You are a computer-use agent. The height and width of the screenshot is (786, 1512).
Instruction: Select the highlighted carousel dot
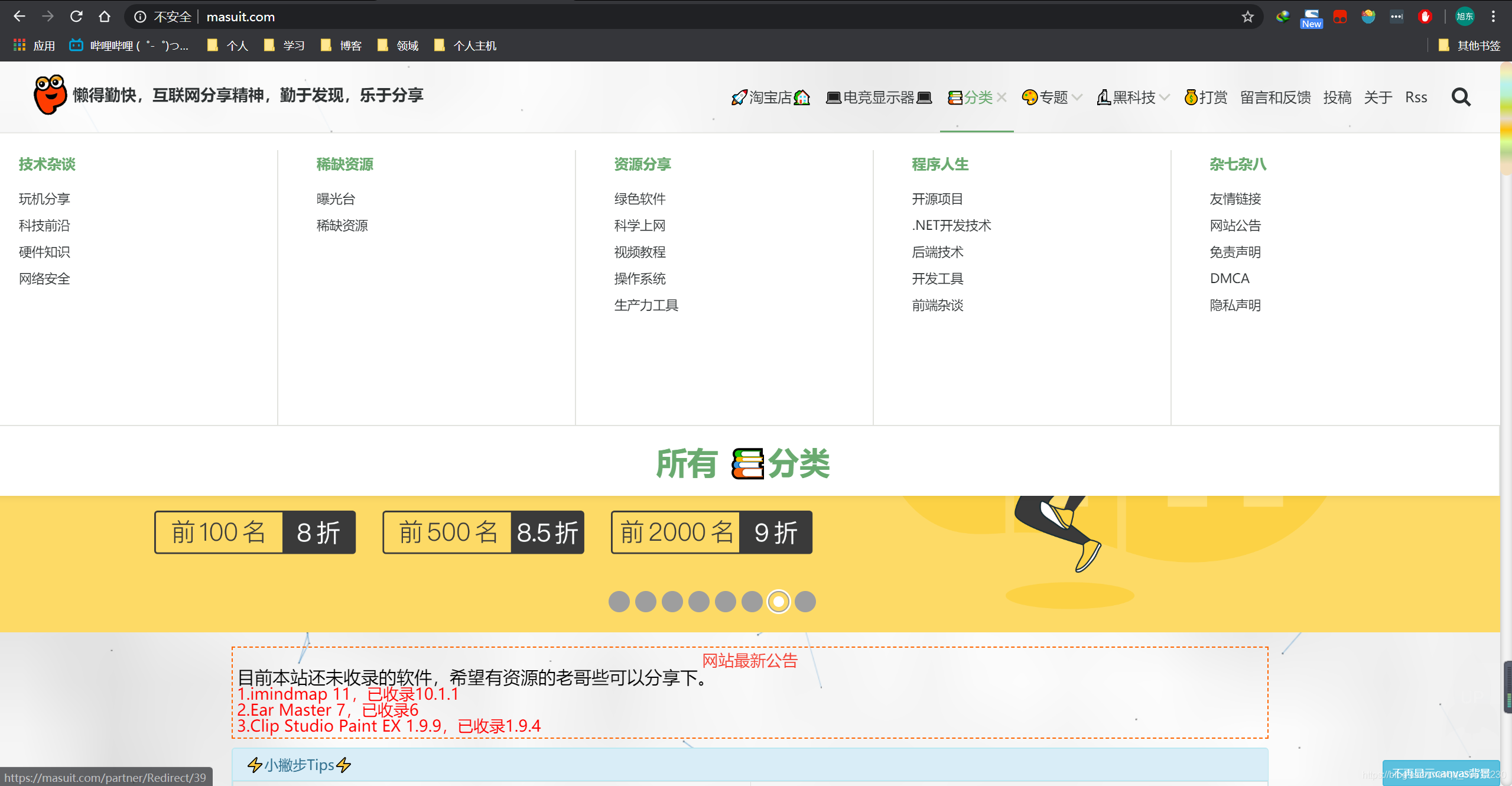pyautogui.click(x=778, y=601)
